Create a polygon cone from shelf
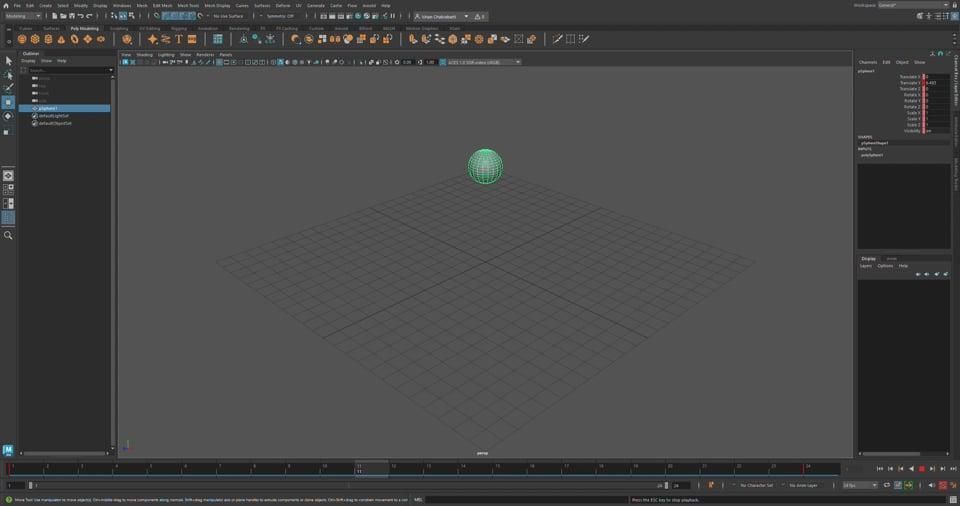 point(61,39)
